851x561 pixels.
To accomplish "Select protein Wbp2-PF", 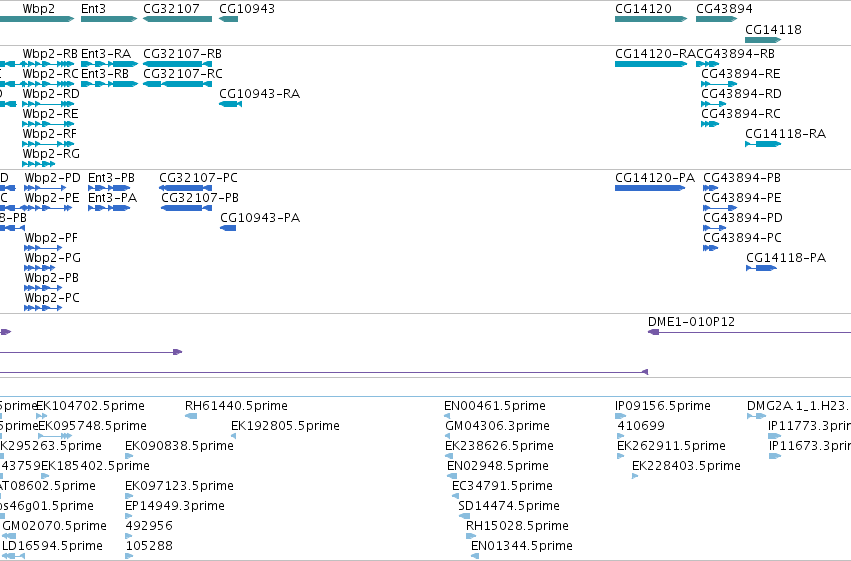I will pos(43,248).
